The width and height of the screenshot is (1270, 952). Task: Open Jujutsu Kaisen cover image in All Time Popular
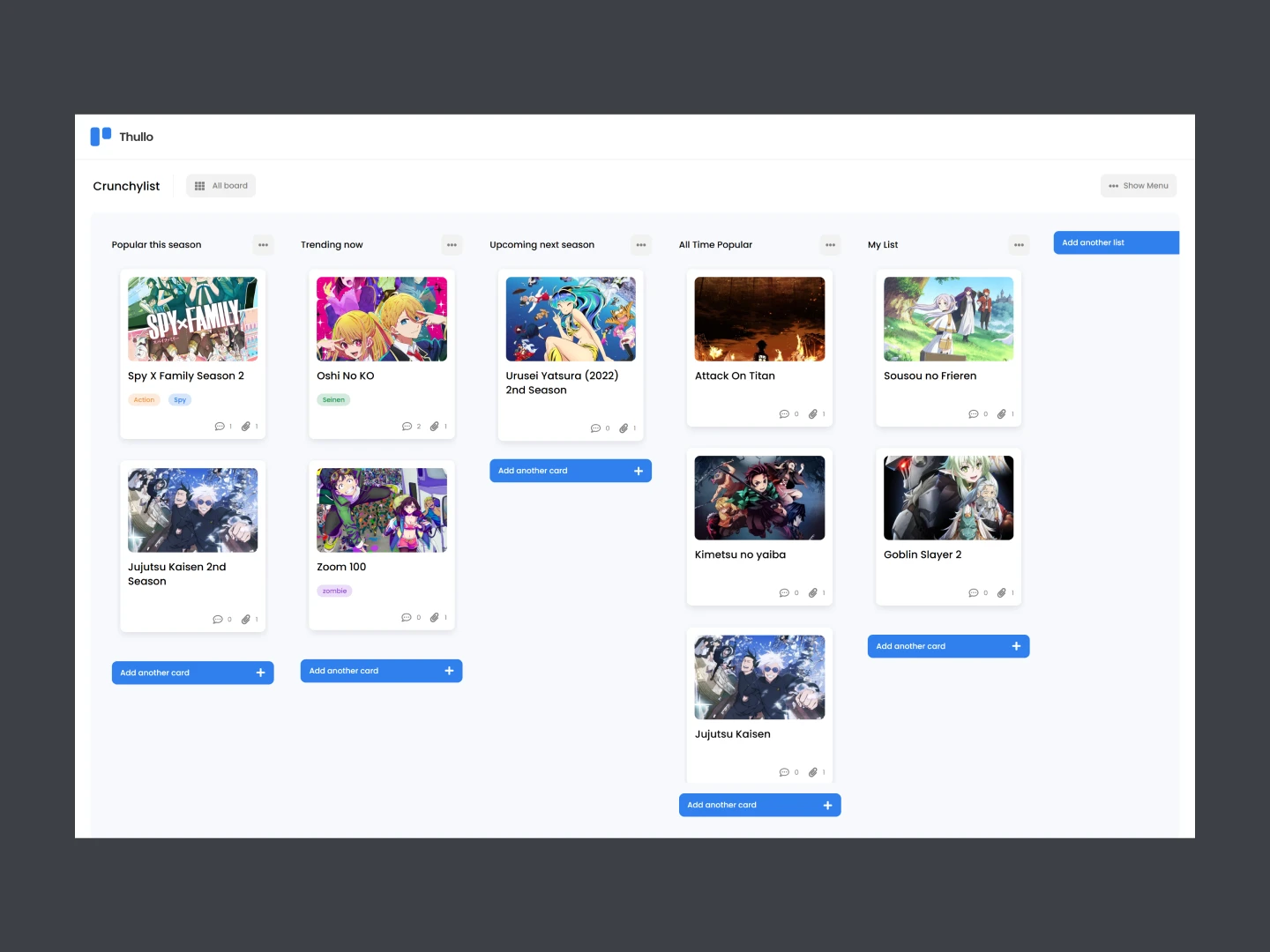click(x=759, y=677)
